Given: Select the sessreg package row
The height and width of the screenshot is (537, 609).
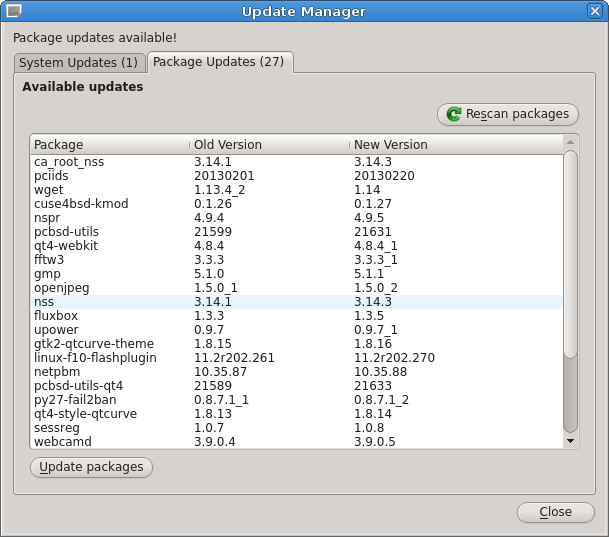Looking at the screenshot, I should tap(296, 428).
